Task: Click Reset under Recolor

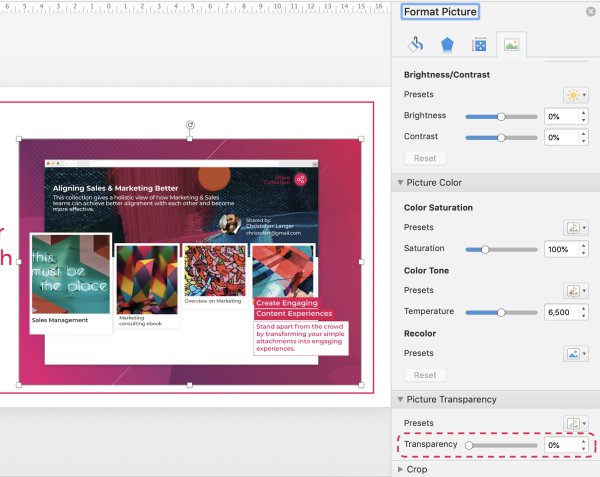Action: [425, 375]
